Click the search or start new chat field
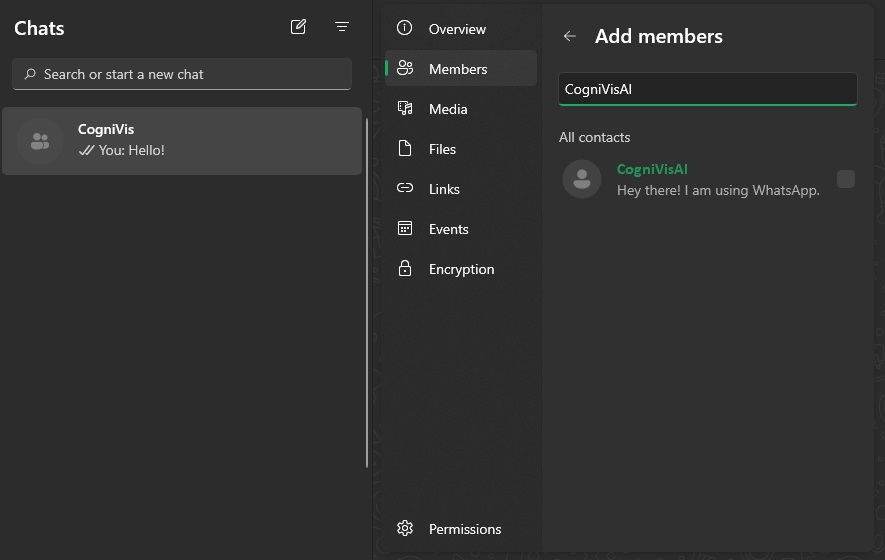The height and width of the screenshot is (560, 885). (182, 74)
